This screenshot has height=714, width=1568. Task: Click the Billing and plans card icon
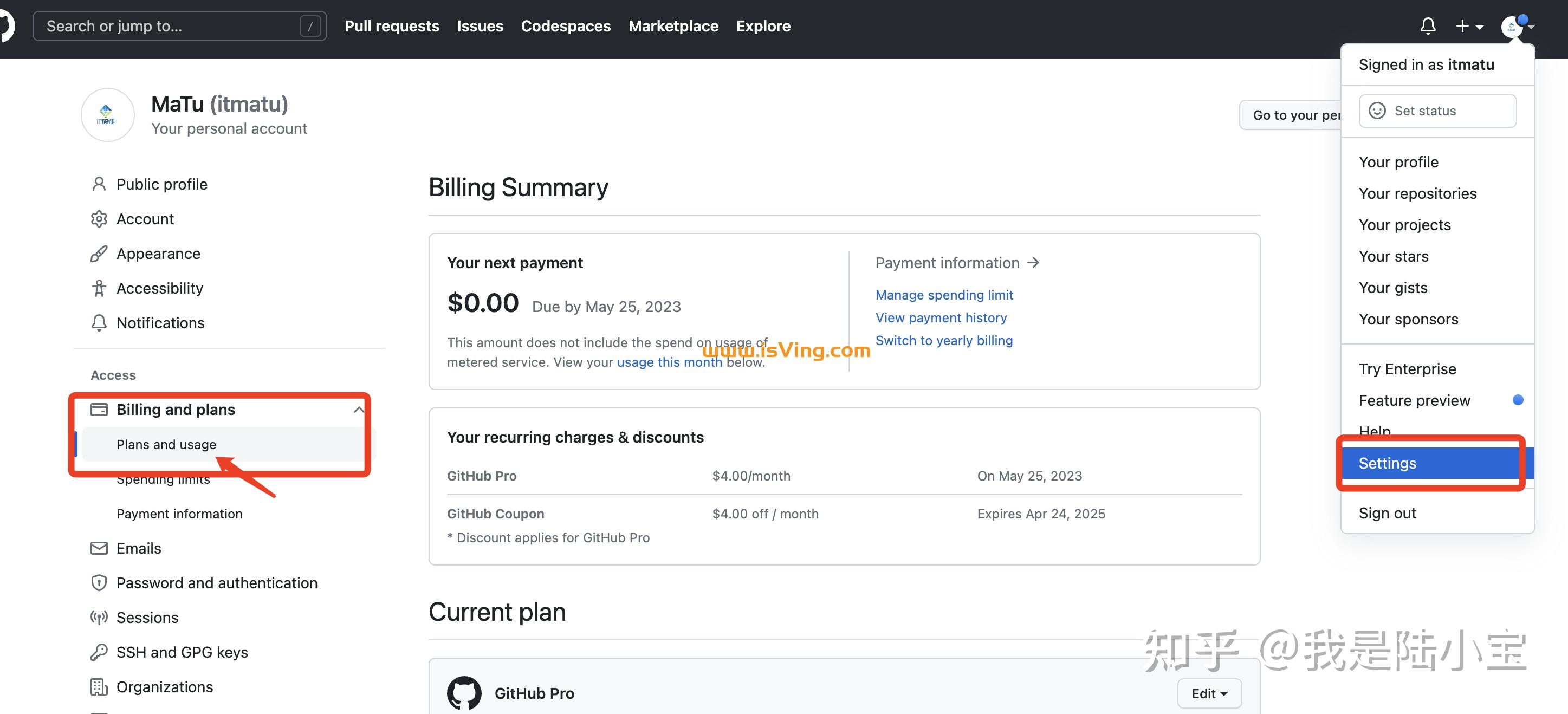(99, 409)
